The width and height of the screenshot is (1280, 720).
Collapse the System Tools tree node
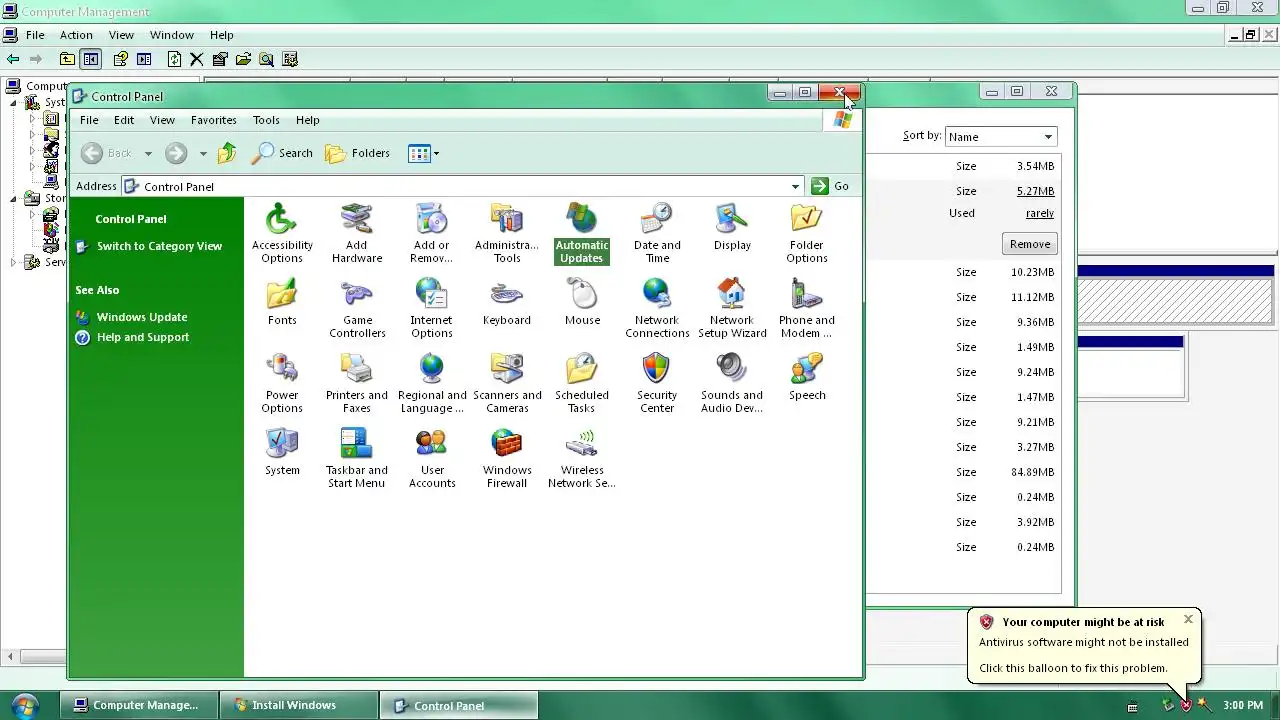(14, 102)
